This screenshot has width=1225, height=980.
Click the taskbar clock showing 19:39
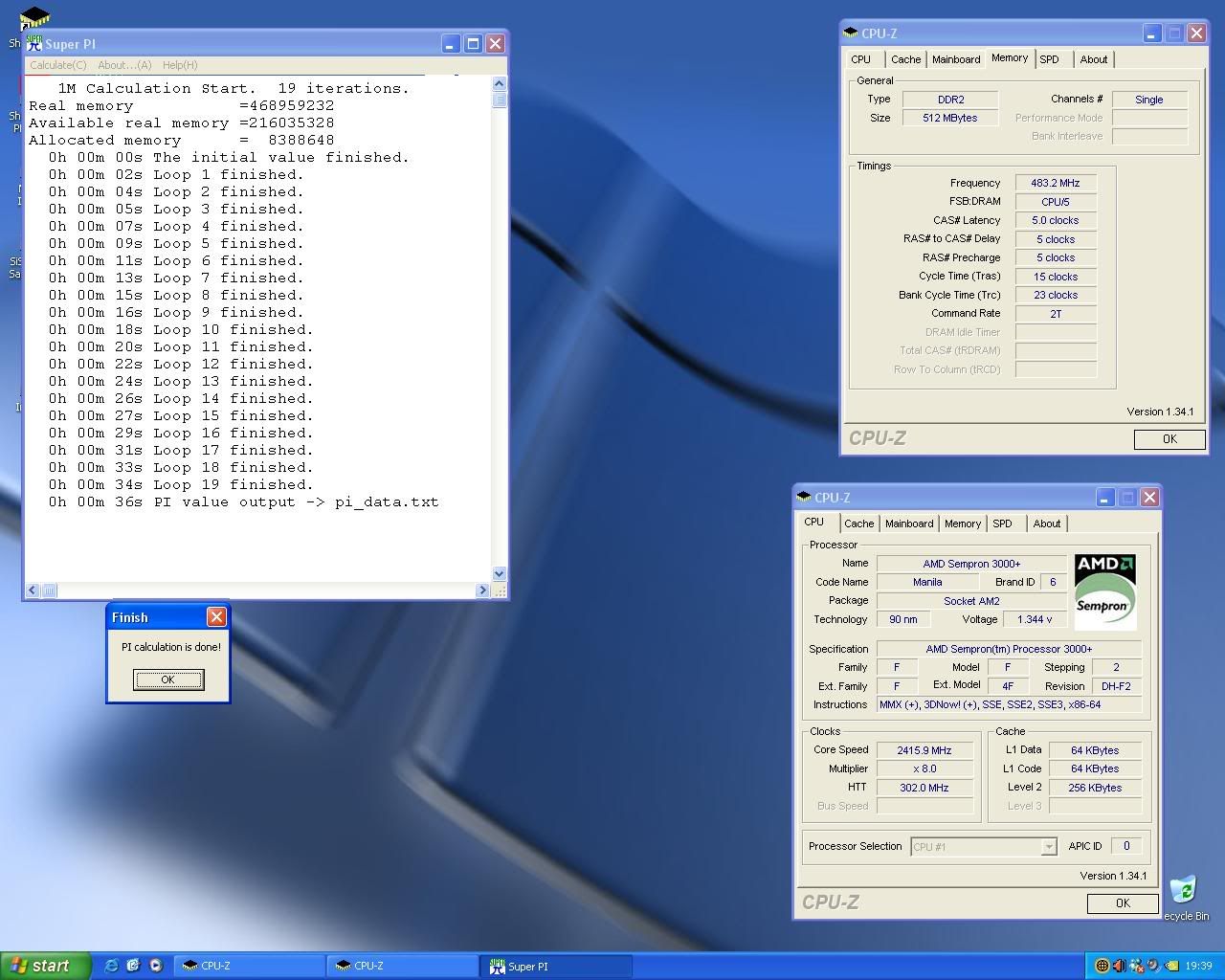point(1198,967)
